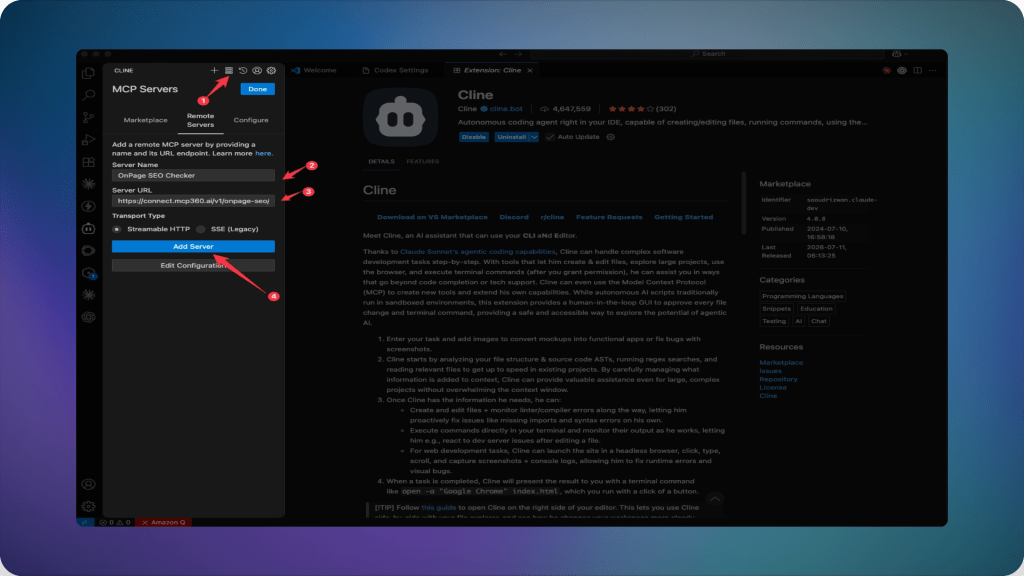Open the Cline robot icon in activity bar

coord(88,229)
